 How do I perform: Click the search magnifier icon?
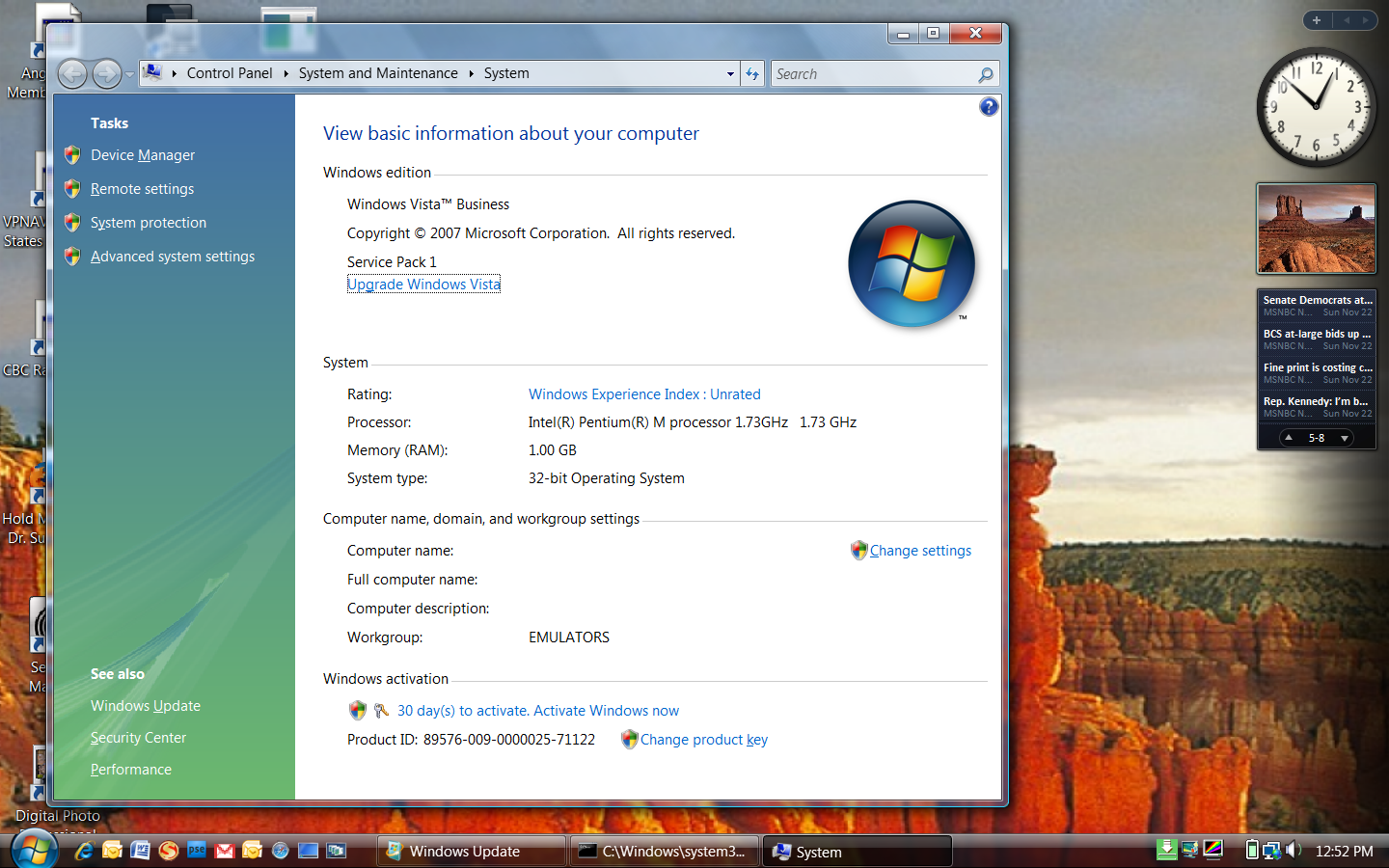(985, 74)
